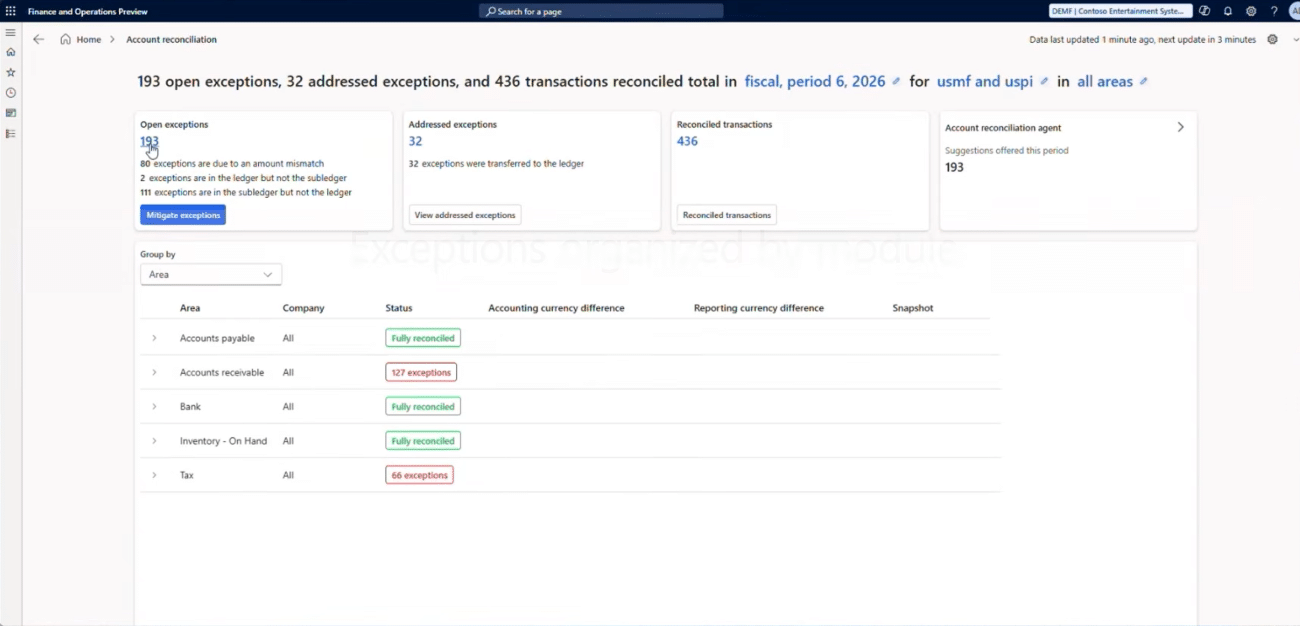Open the 436 reconciled transactions link
The image size is (1300, 626).
687,141
